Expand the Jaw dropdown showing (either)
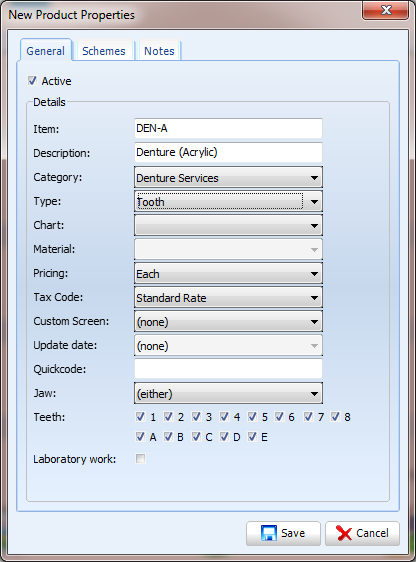Viewport: 416px width, 562px height. pos(228,394)
